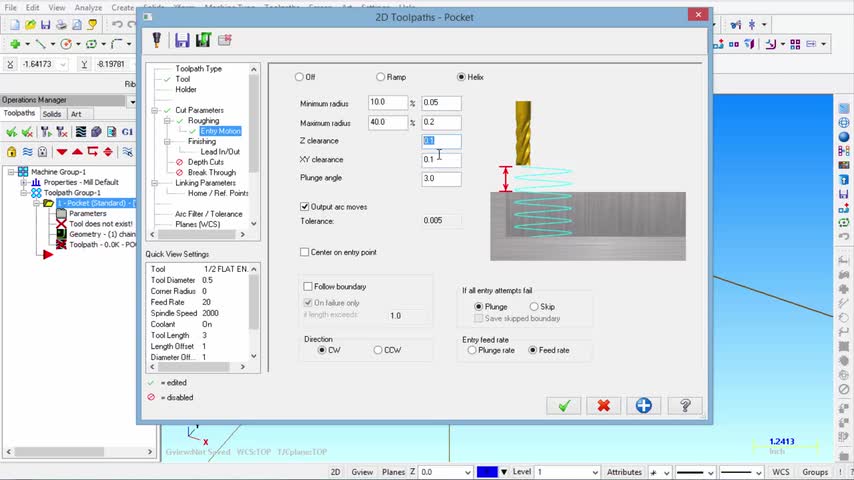Image resolution: width=854 pixels, height=480 pixels.
Task: Click the wireframe globe icon on right bar
Action: coord(844,123)
